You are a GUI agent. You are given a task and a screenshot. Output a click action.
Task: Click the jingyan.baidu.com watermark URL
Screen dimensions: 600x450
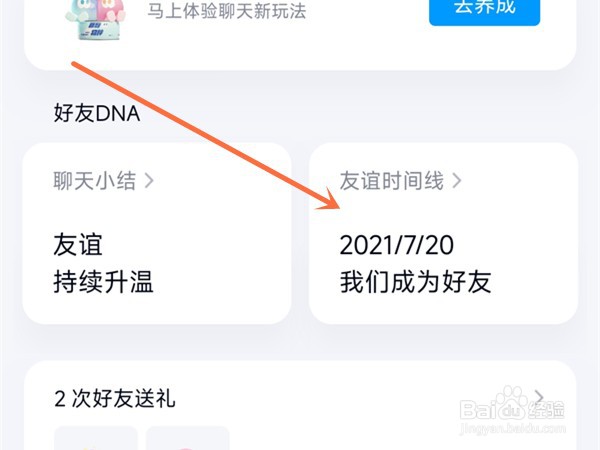[512, 429]
